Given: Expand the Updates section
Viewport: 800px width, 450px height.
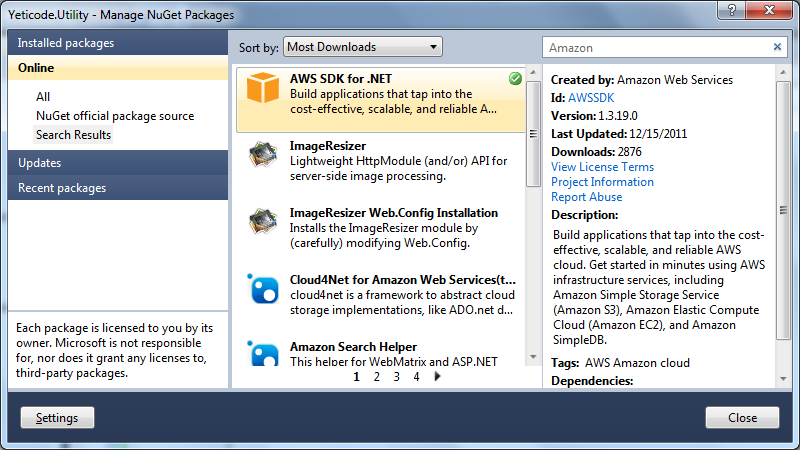Looking at the screenshot, I should pos(118,163).
